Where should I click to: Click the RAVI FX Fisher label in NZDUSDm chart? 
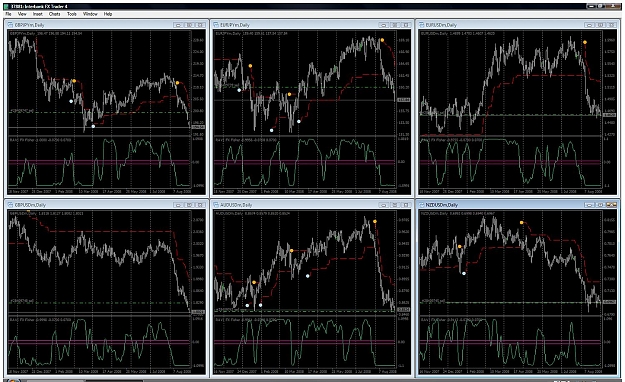click(434, 320)
